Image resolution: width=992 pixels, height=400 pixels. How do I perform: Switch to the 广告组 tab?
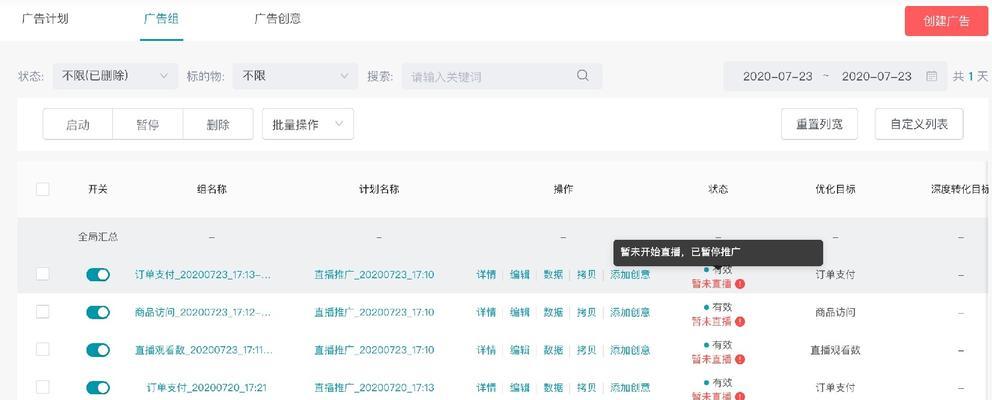pyautogui.click(x=161, y=19)
